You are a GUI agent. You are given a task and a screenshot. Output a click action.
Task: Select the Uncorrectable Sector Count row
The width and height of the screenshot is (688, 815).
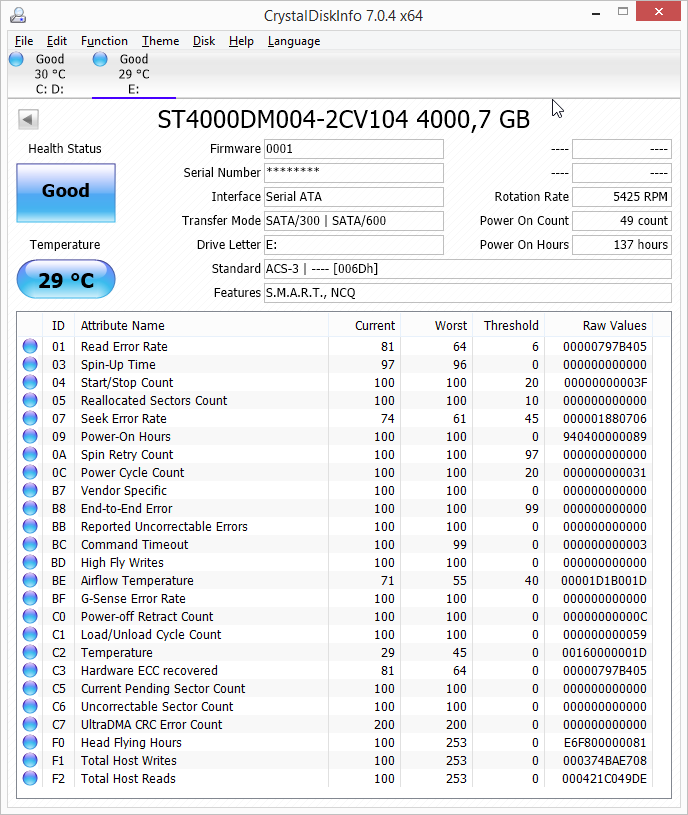coord(335,706)
